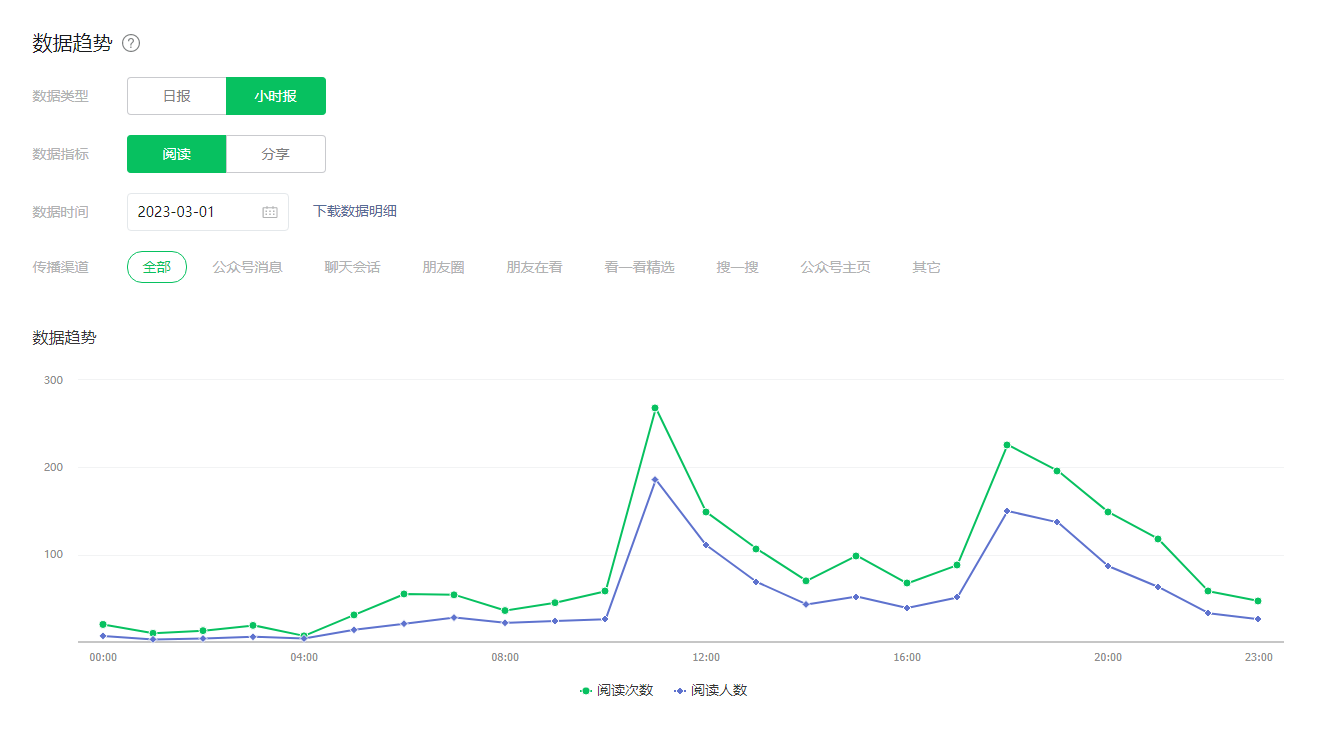Filter by 其它 channel
The width and height of the screenshot is (1322, 736).
(926, 267)
